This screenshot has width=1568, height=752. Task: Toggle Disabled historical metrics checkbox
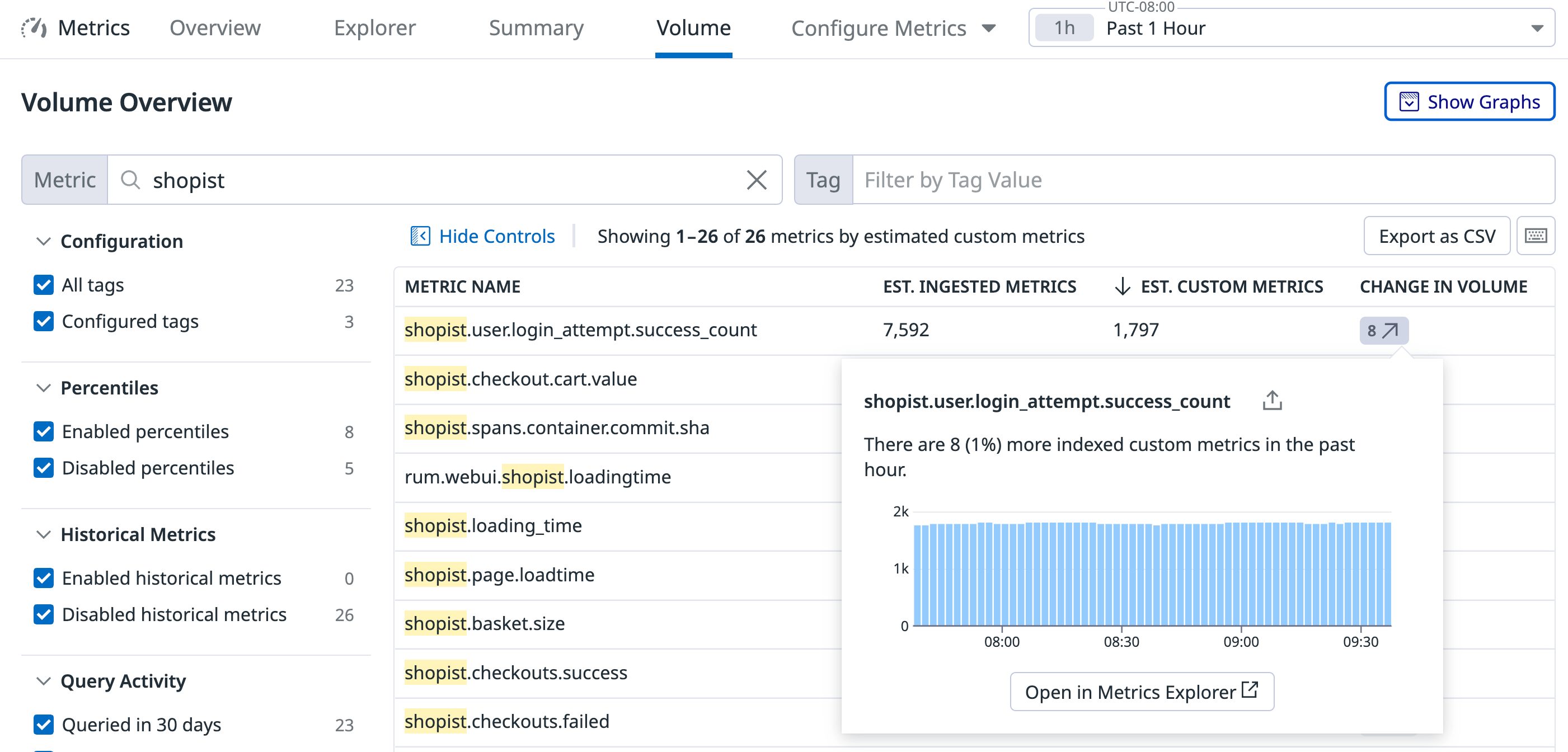coord(44,614)
